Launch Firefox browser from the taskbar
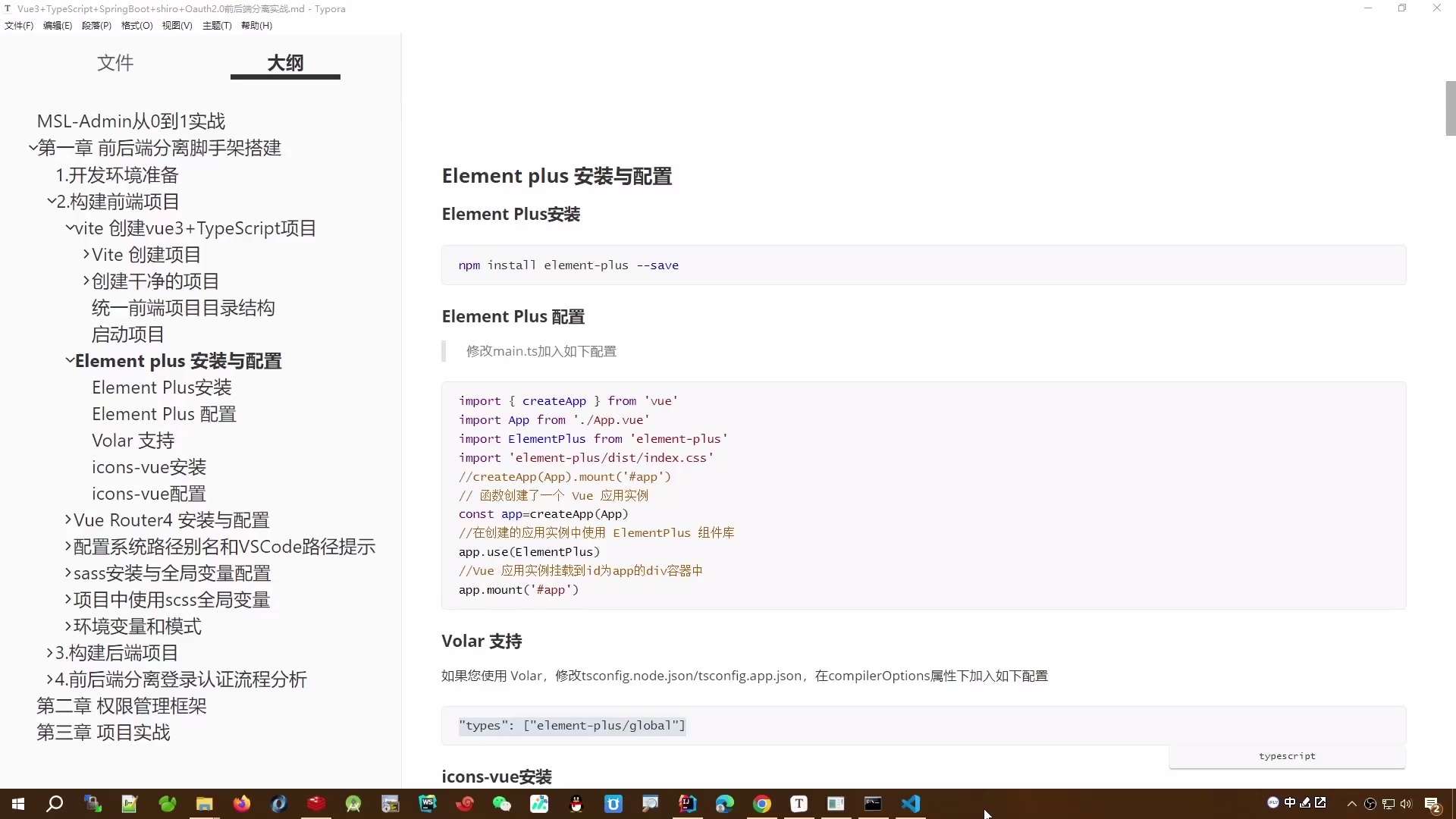This screenshot has height=819, width=1456. pyautogui.click(x=241, y=804)
